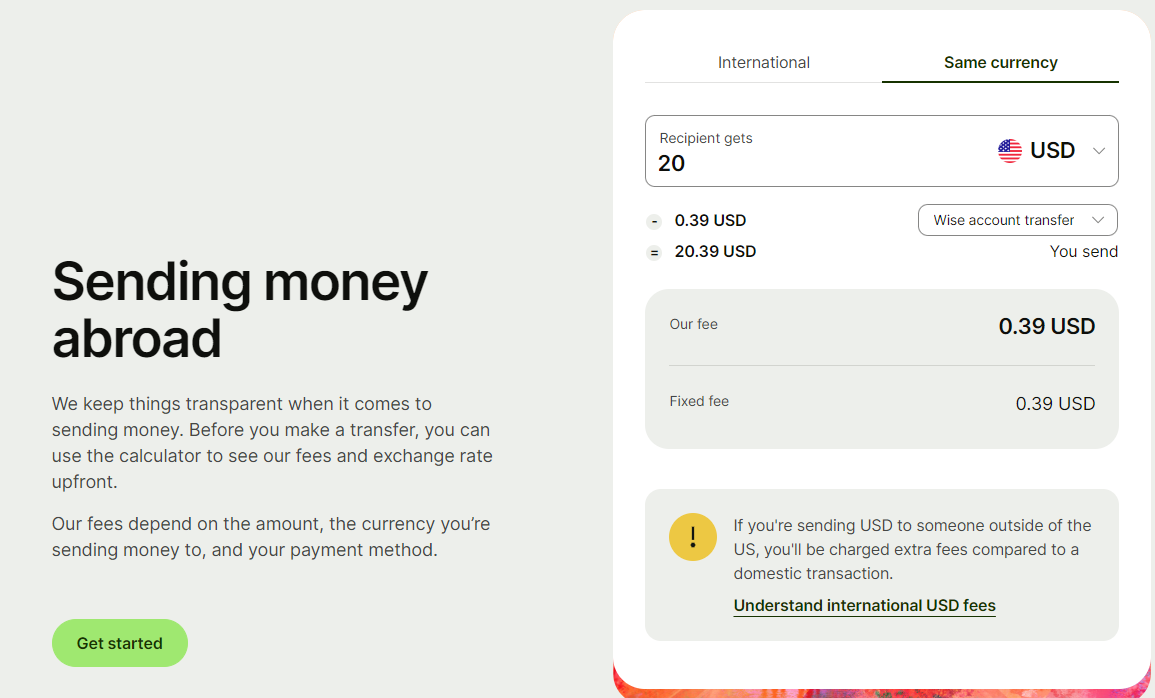Click the US flag icon
The image size is (1155, 698).
coord(1009,151)
